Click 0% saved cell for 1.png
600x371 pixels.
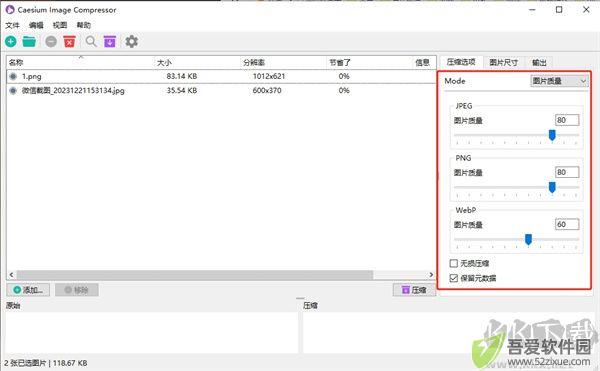344,76
